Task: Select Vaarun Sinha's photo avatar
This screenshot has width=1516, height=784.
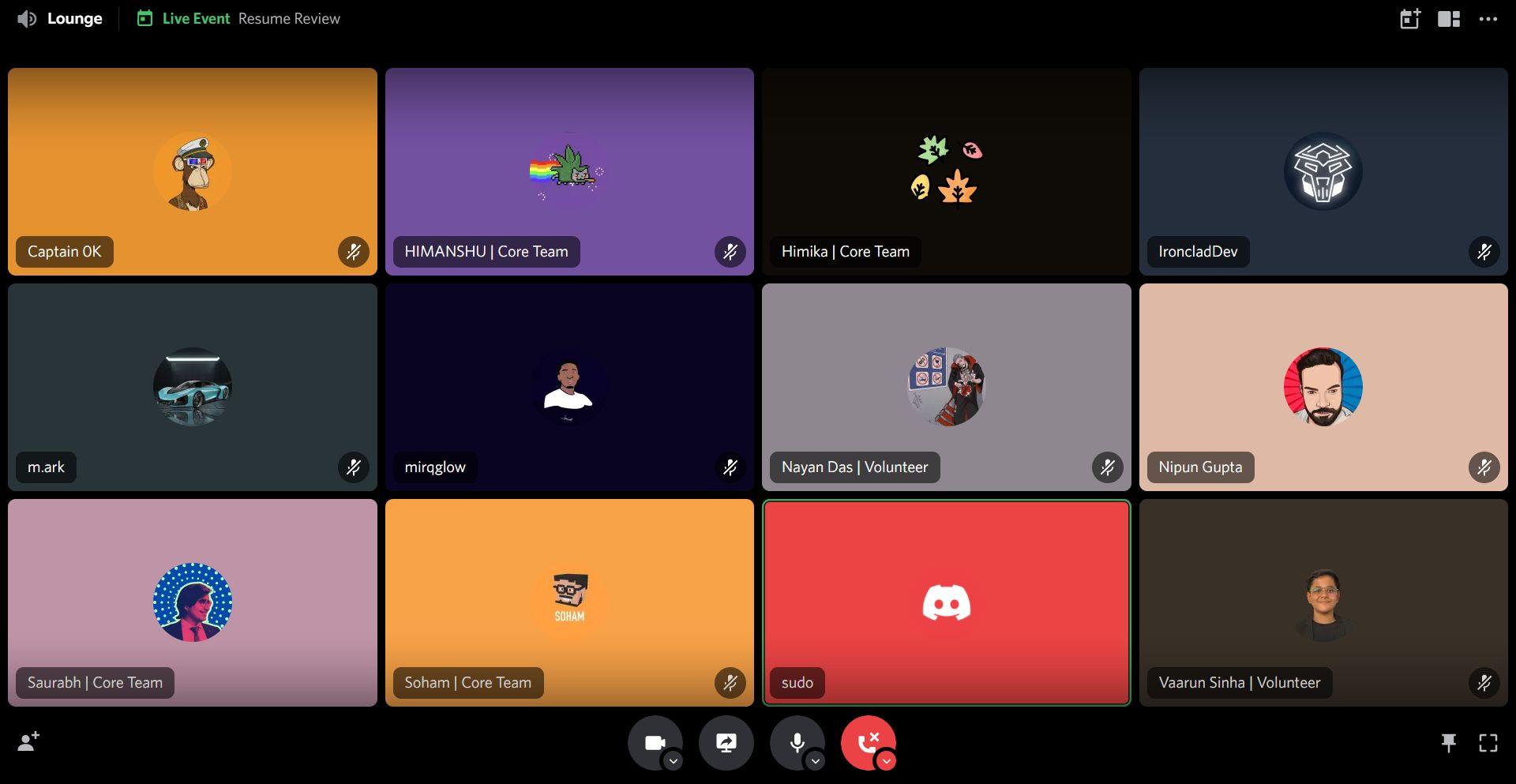Action: point(1323,602)
